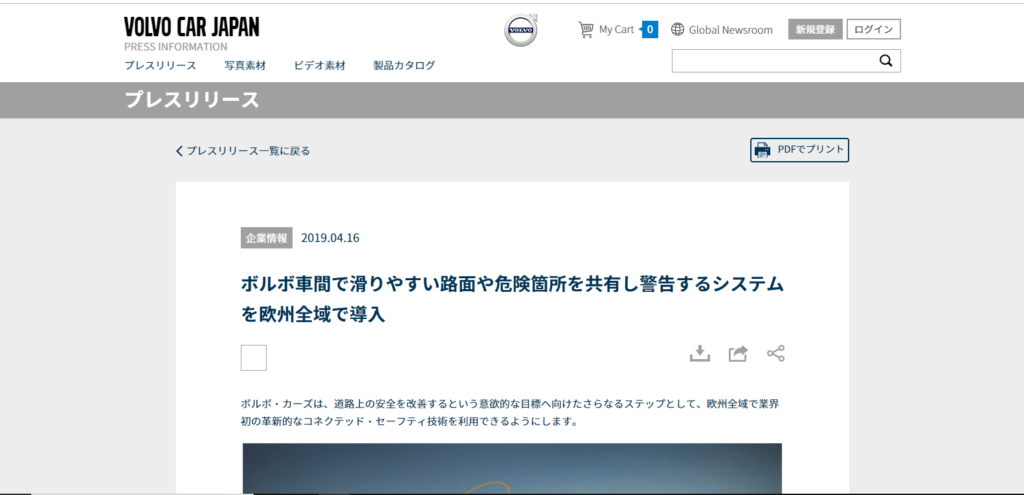This screenshot has height=495, width=1024.
Task: Open the shopping cart icon
Action: pyautogui.click(x=586, y=29)
